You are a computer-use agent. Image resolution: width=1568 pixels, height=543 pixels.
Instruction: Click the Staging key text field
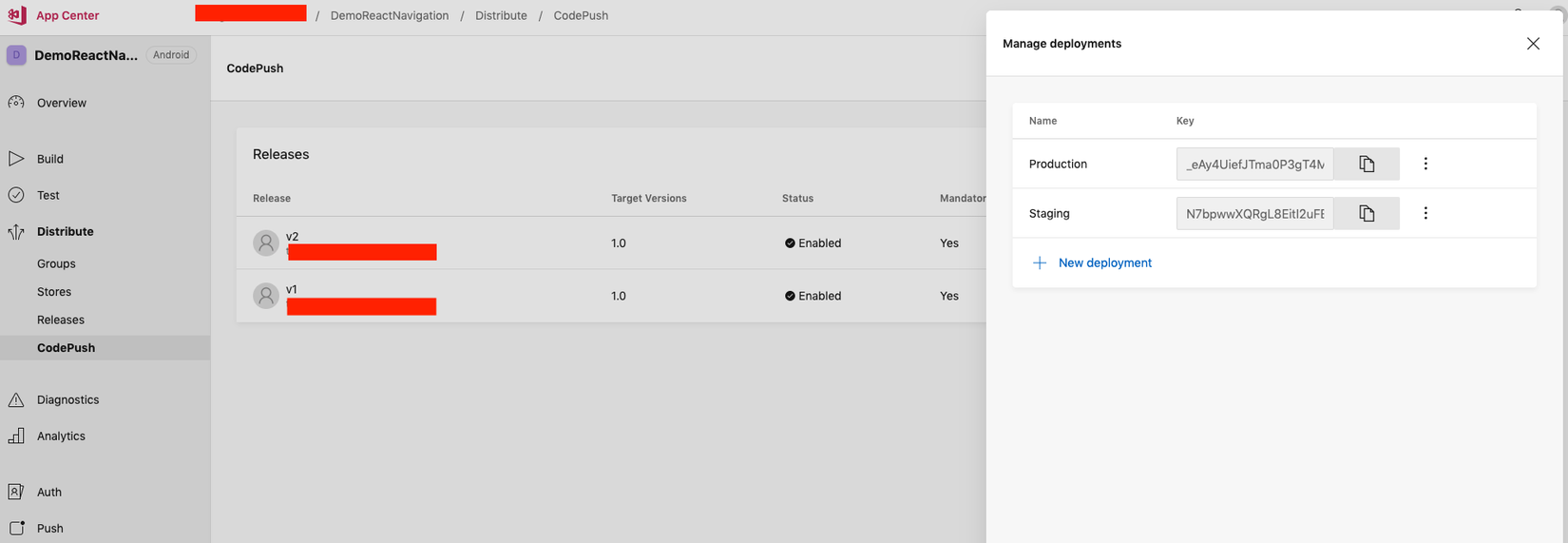[x=1254, y=213]
